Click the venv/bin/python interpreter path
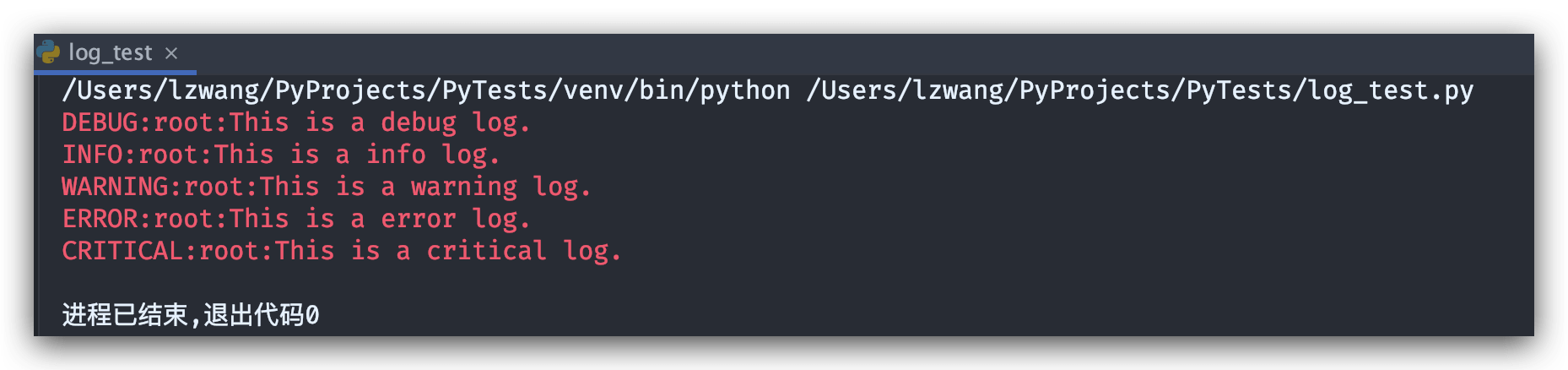The width and height of the screenshot is (1568, 370). [426, 90]
